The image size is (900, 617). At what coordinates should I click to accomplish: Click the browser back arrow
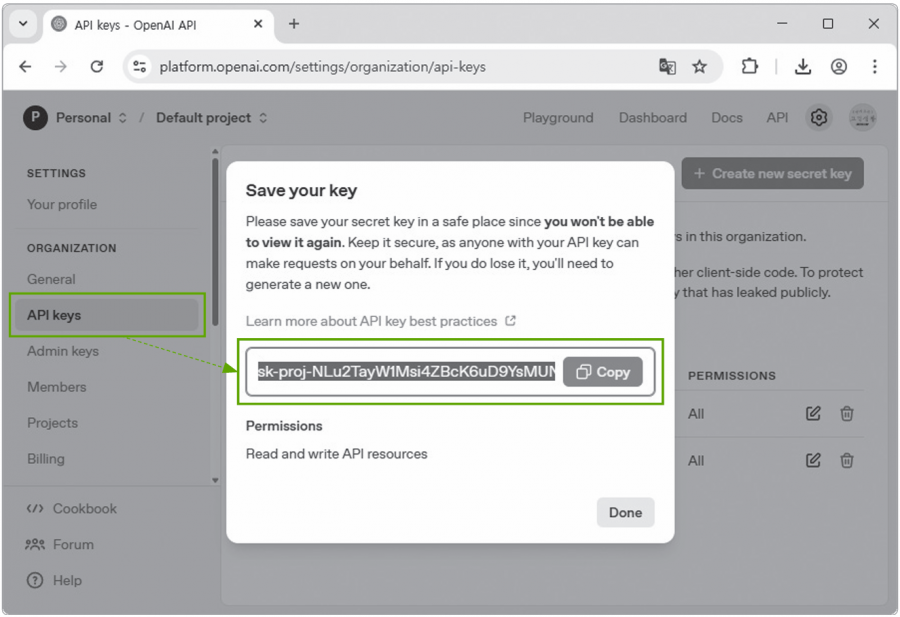point(25,67)
